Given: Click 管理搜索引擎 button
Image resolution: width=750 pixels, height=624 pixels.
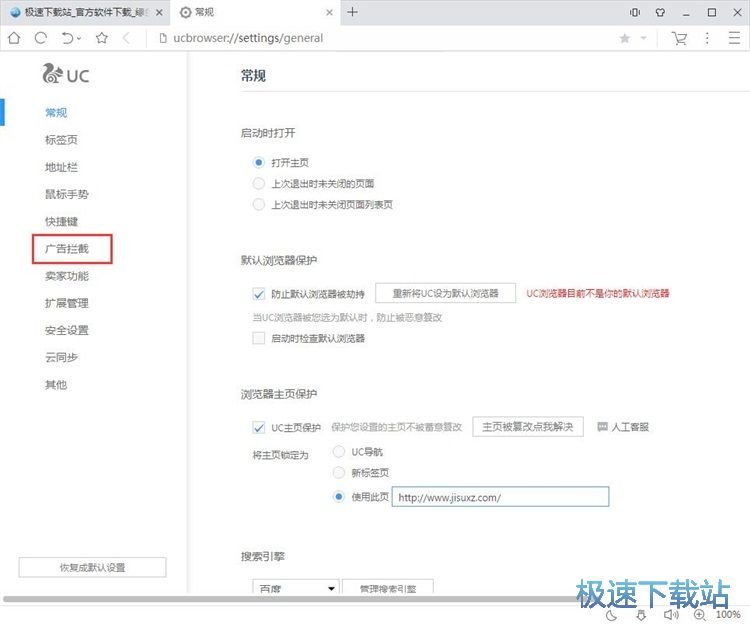Looking at the screenshot, I should (388, 587).
